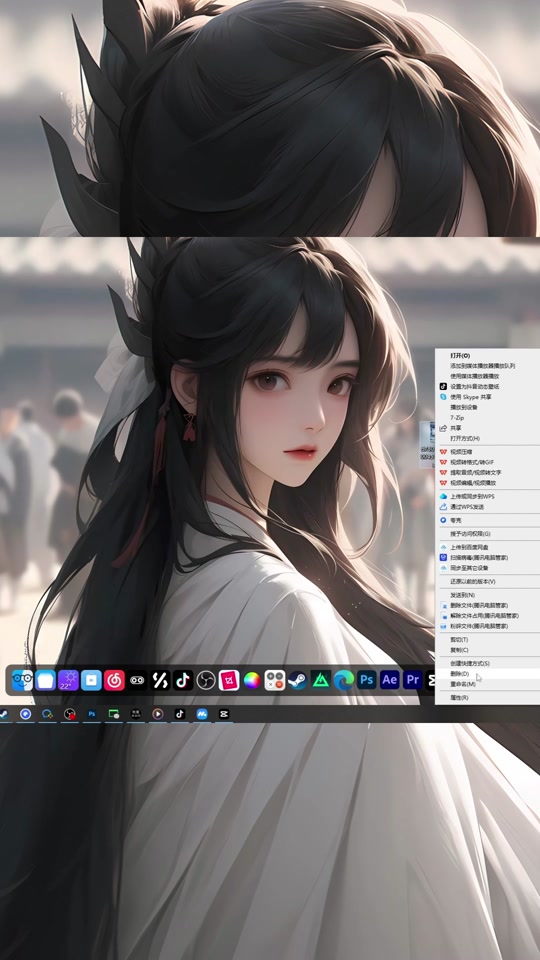The height and width of the screenshot is (960, 540).
Task: Launch Steam from the dock
Action: [x=298, y=680]
